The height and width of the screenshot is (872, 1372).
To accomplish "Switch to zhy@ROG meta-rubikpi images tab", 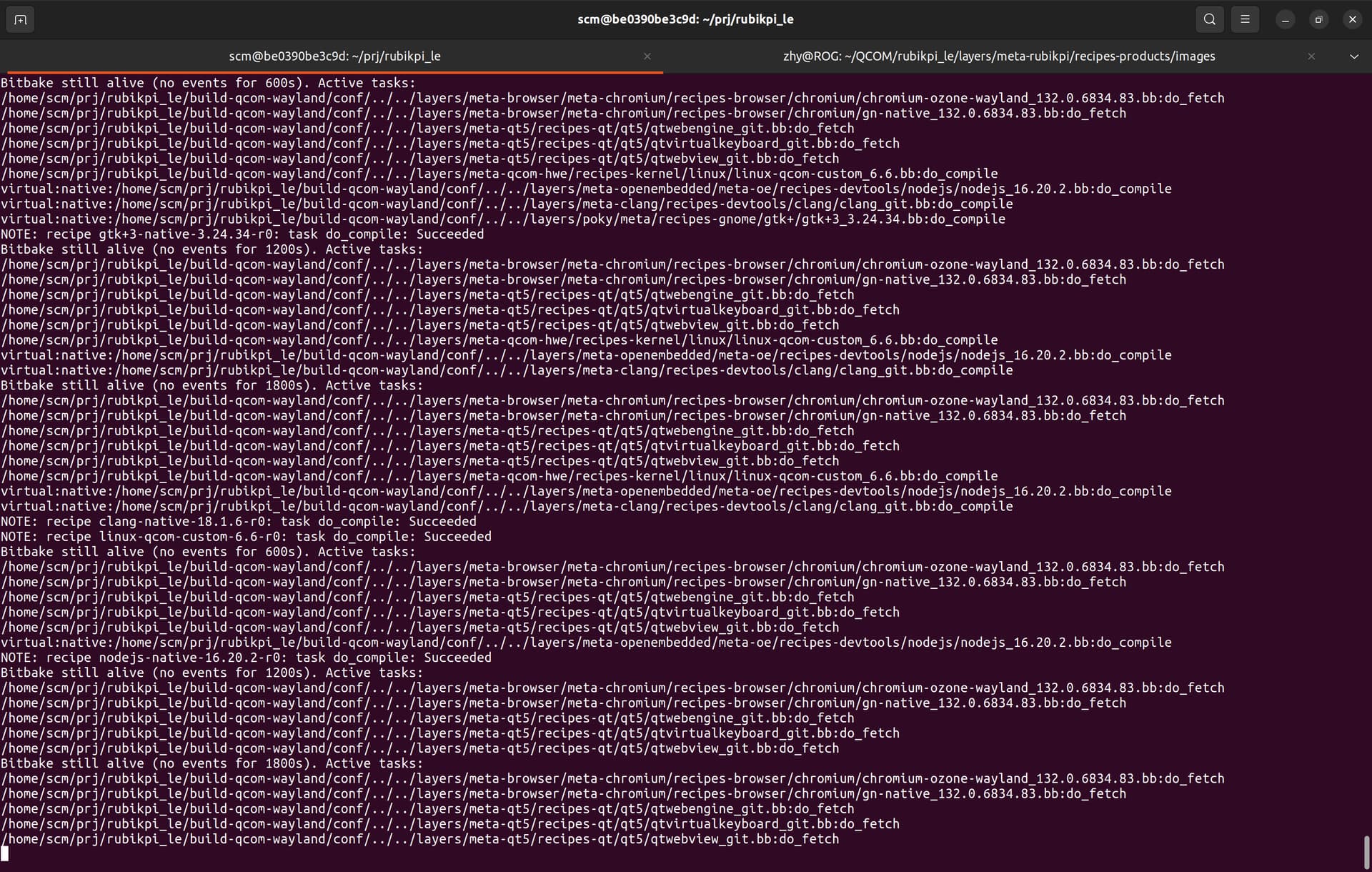I will [x=999, y=56].
